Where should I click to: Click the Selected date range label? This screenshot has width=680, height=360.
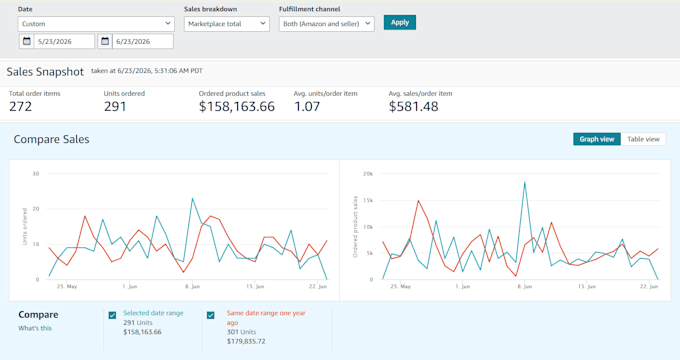point(153,313)
